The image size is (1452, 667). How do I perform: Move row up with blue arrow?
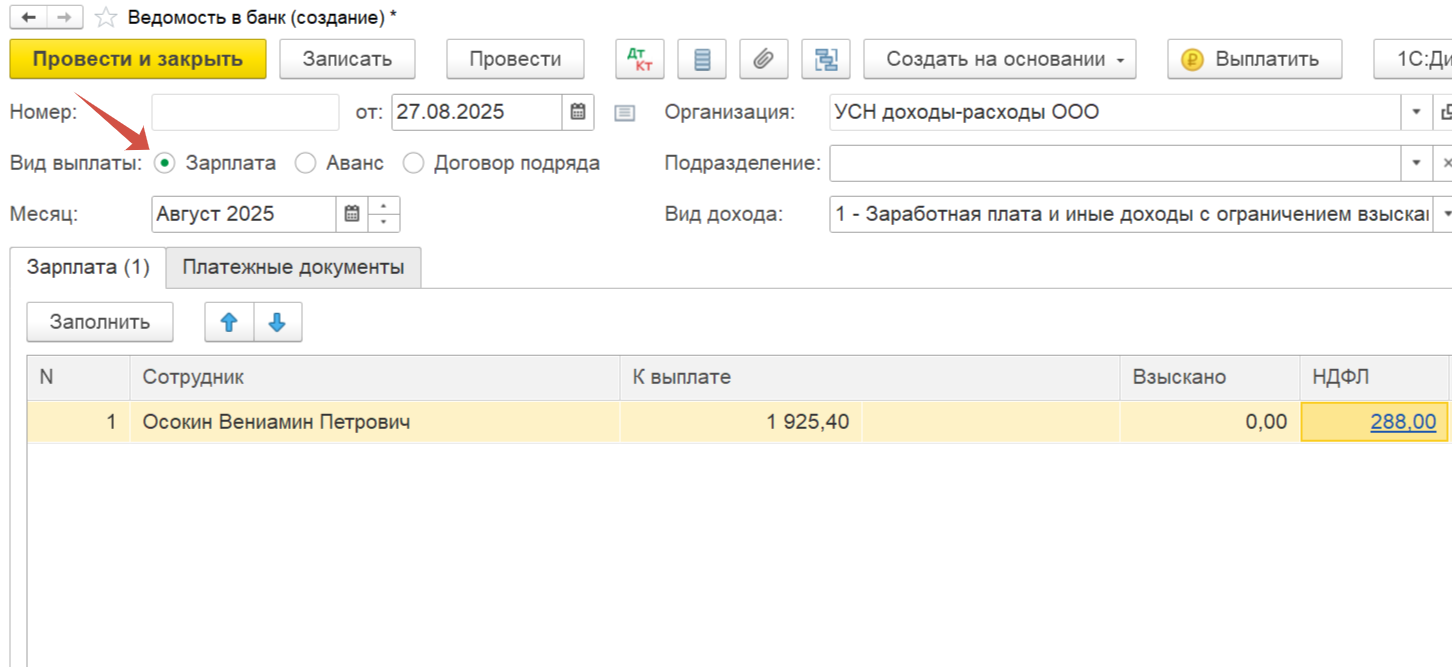point(229,322)
